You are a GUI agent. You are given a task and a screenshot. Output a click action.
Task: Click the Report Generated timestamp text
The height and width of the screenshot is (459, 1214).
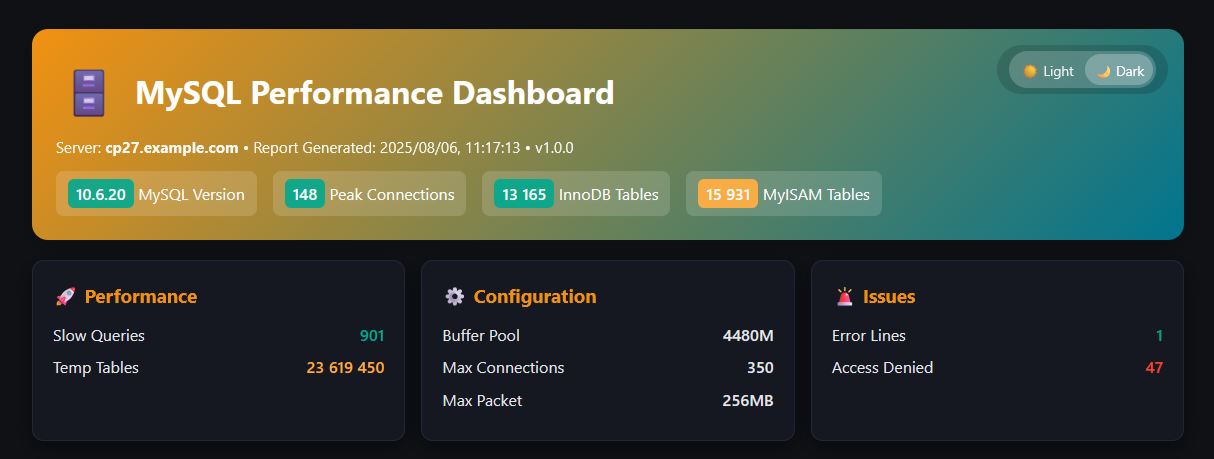point(387,148)
